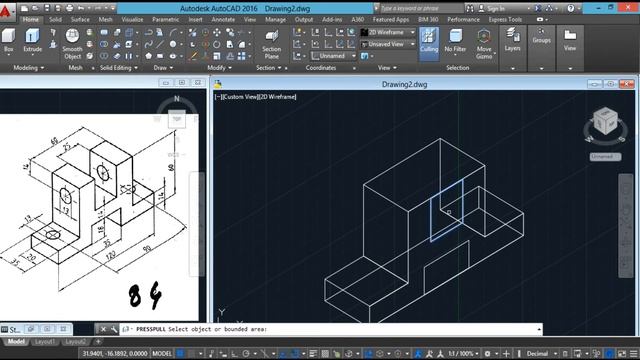
Task: Open the Help question mark icon
Action: pyautogui.click(x=571, y=9)
